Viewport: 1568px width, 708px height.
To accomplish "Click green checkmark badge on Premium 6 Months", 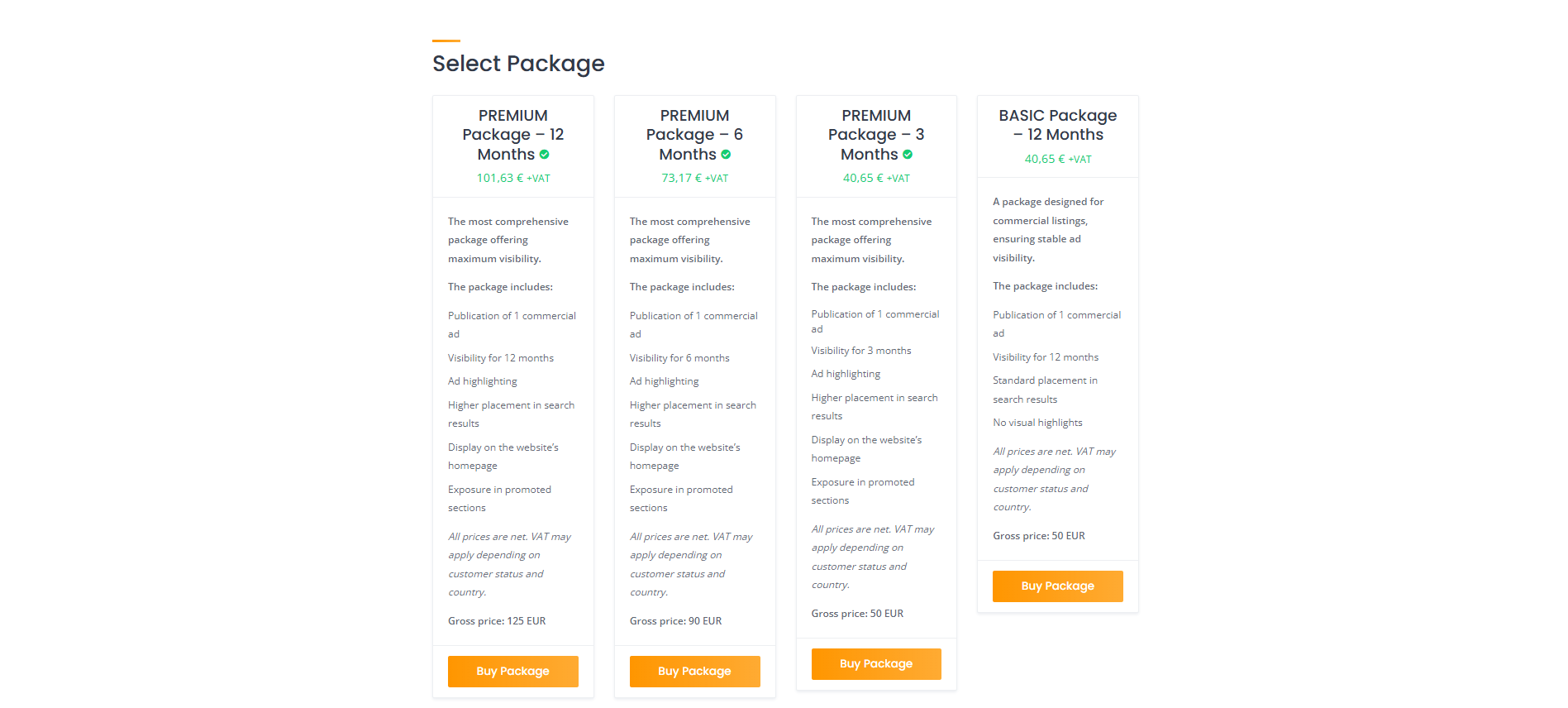I will point(726,155).
